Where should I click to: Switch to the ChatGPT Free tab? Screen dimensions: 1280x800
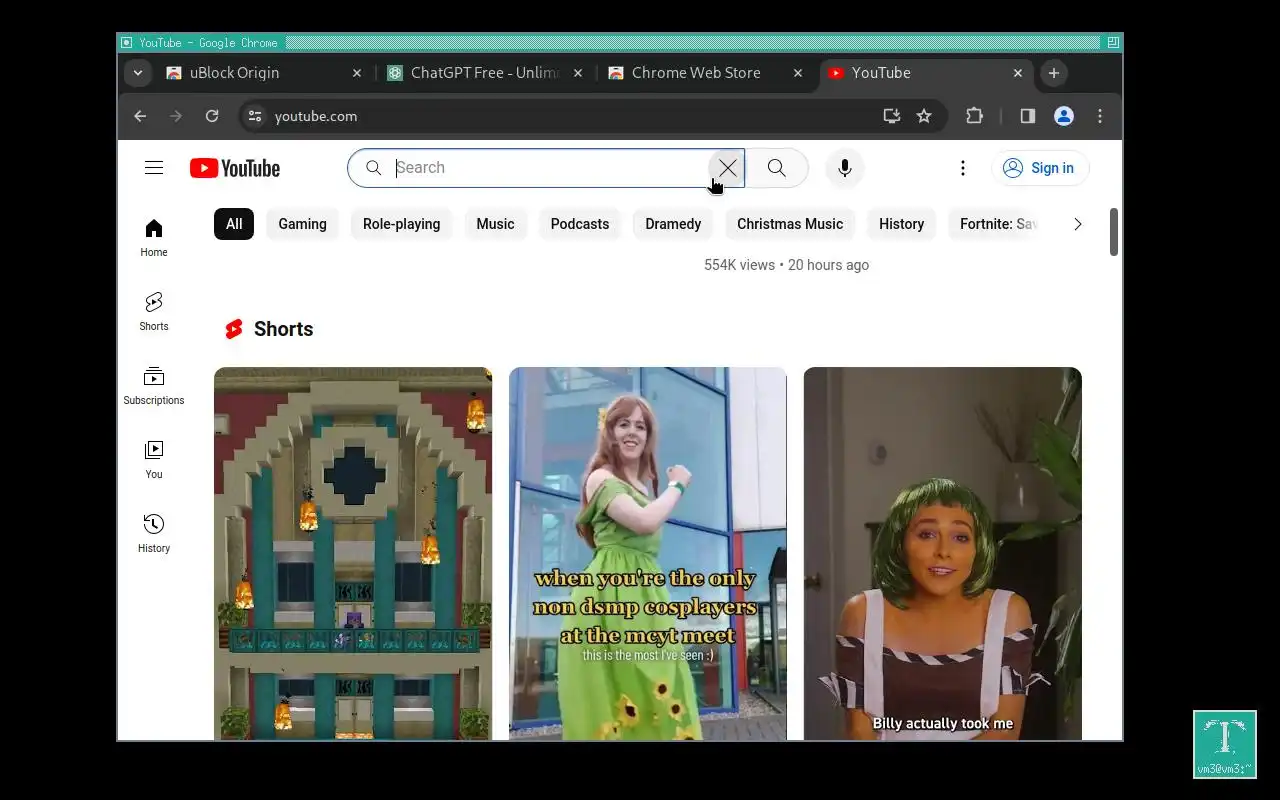click(x=486, y=73)
